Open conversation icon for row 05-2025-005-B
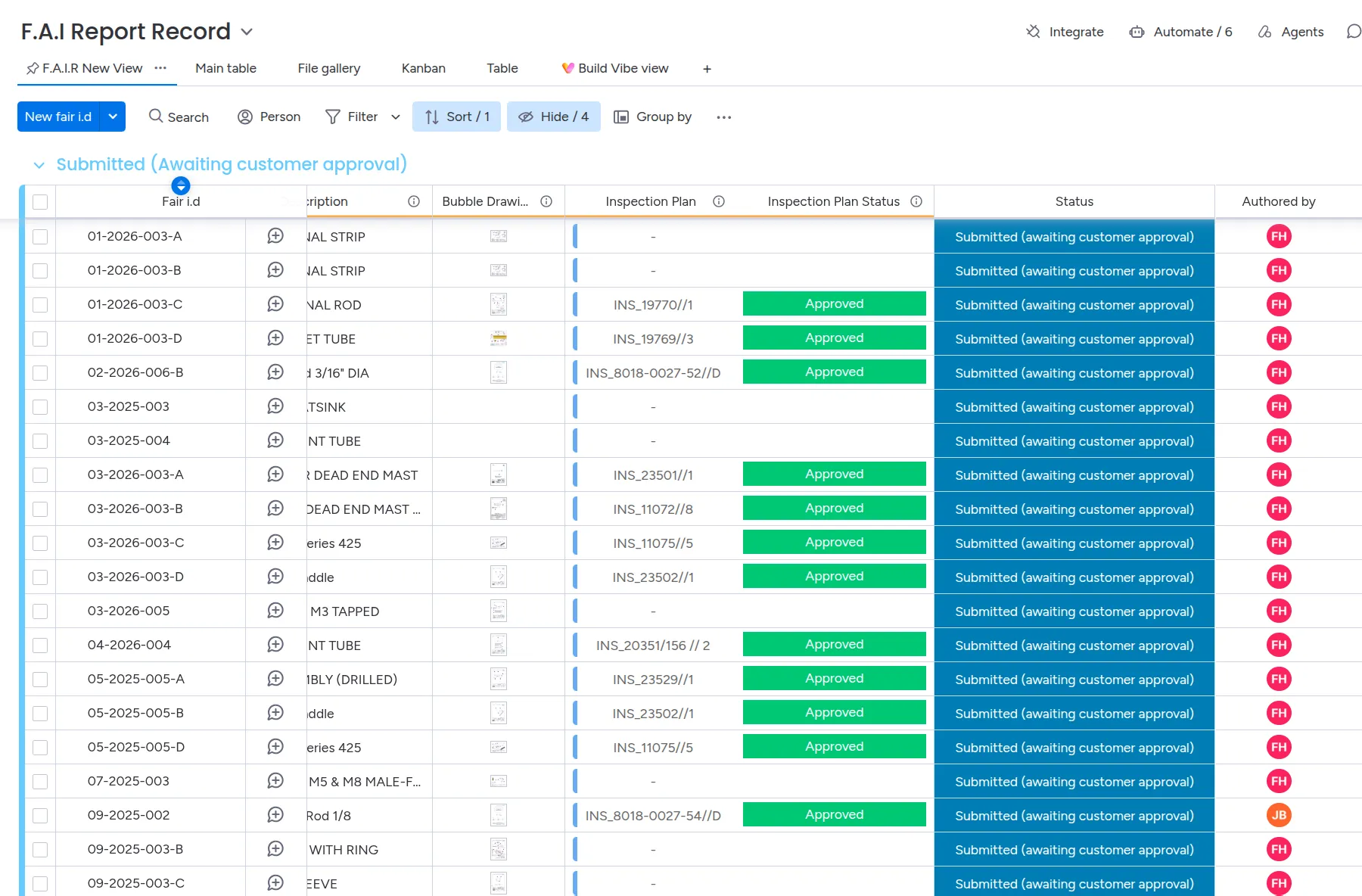Image resolution: width=1362 pixels, height=896 pixels. click(x=275, y=713)
